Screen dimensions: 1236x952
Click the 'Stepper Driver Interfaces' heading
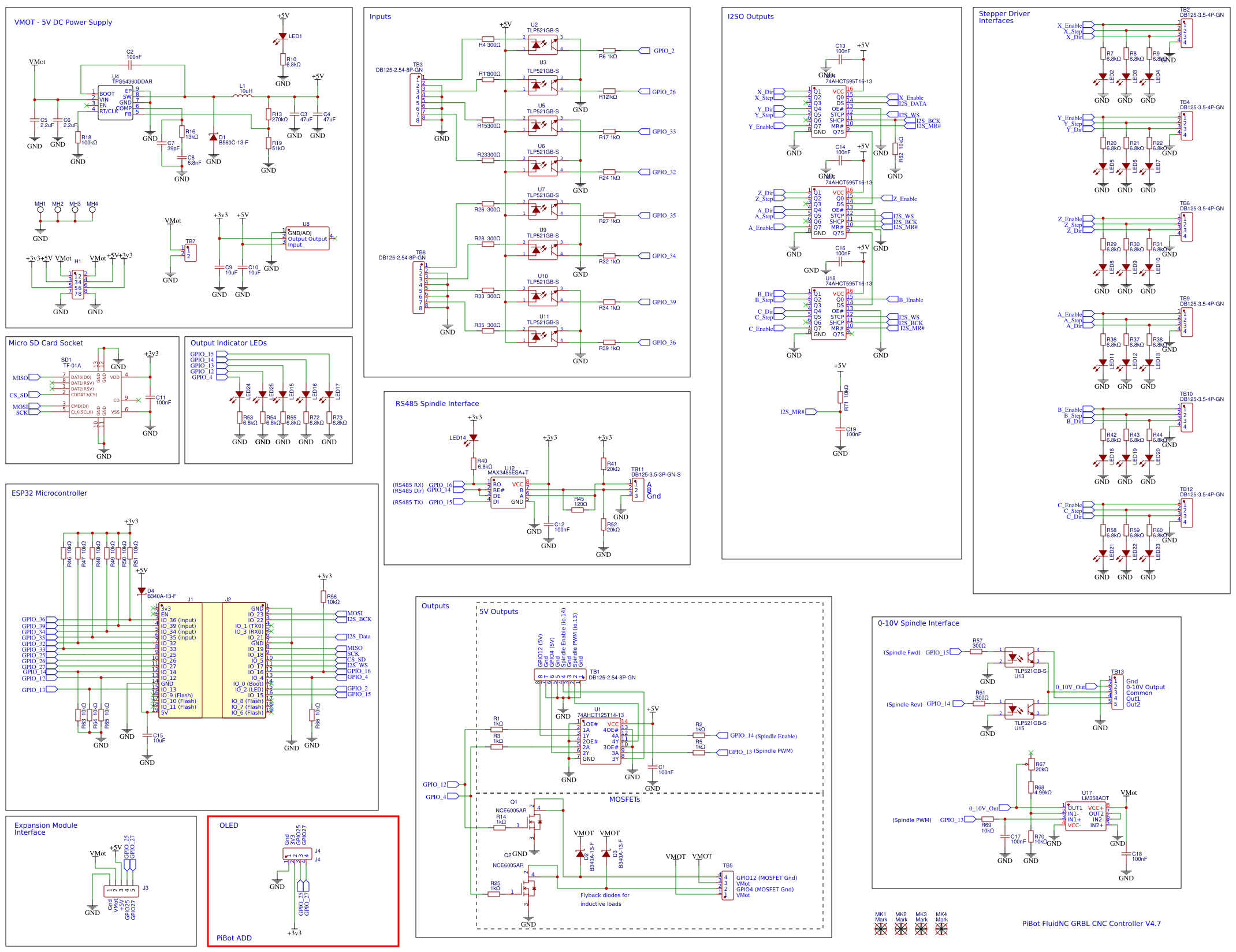pos(1004,17)
